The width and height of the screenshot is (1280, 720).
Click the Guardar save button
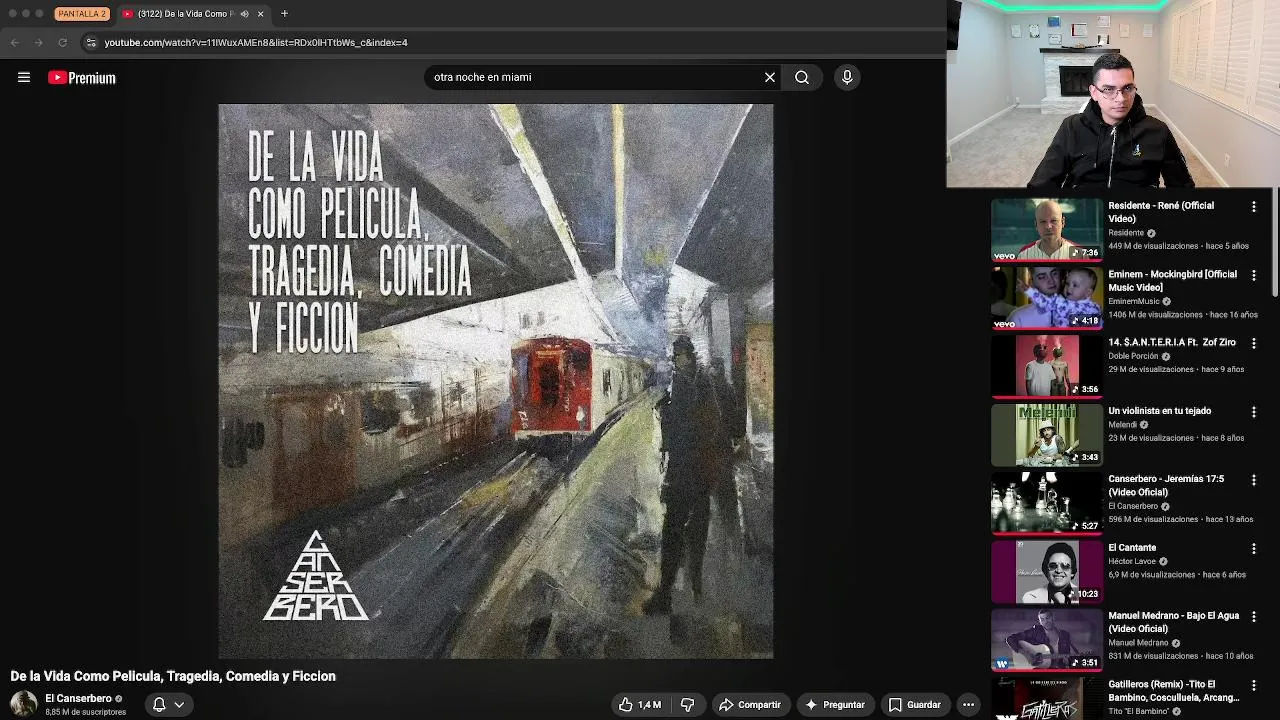[915, 705]
